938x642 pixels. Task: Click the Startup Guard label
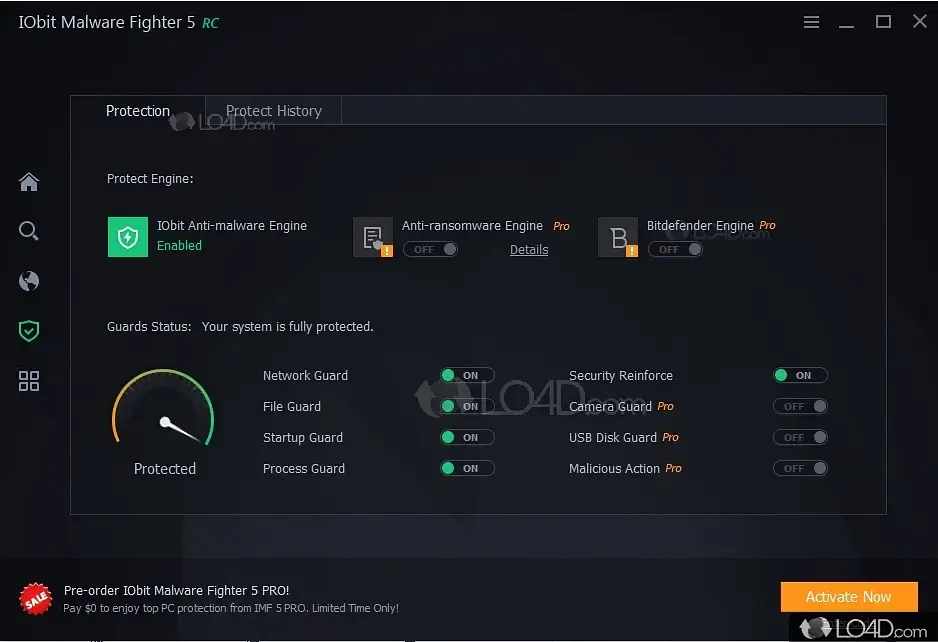303,438
